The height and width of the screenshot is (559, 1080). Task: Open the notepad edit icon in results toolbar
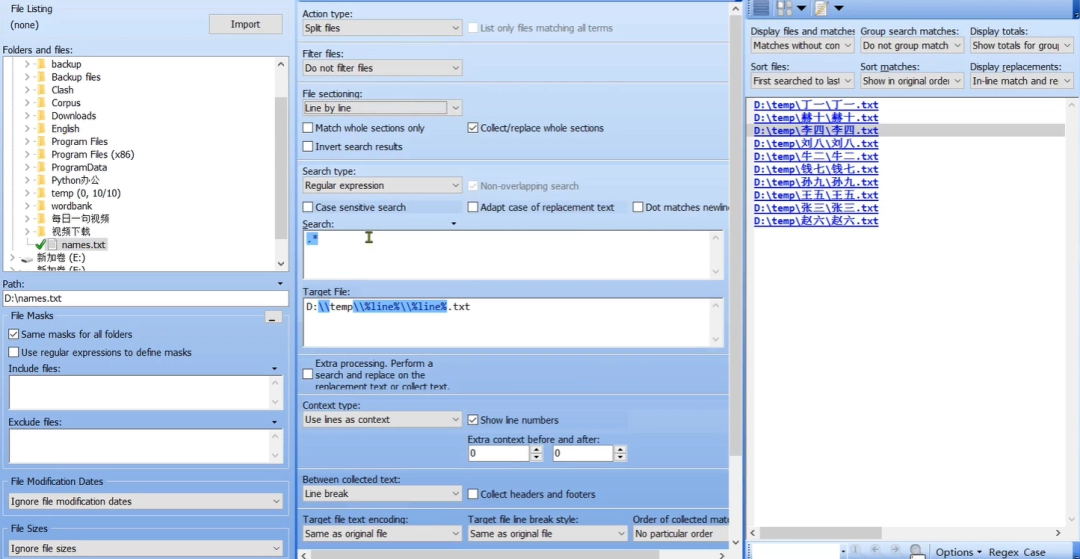pyautogui.click(x=821, y=8)
